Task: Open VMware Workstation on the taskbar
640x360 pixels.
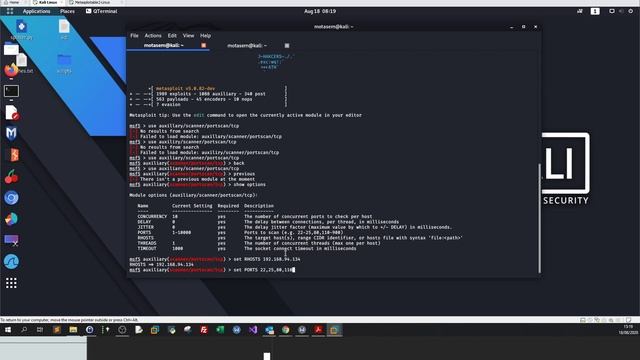Action: tap(334, 330)
